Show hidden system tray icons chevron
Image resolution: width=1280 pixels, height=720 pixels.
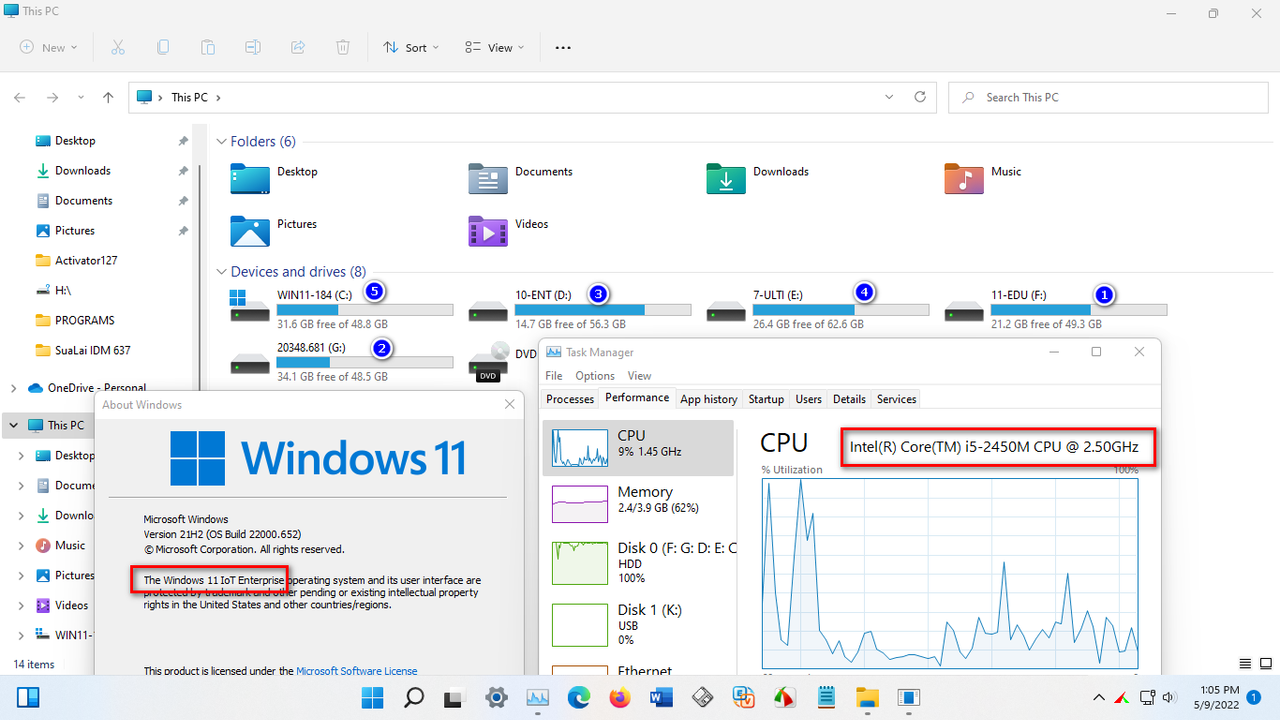point(1098,697)
